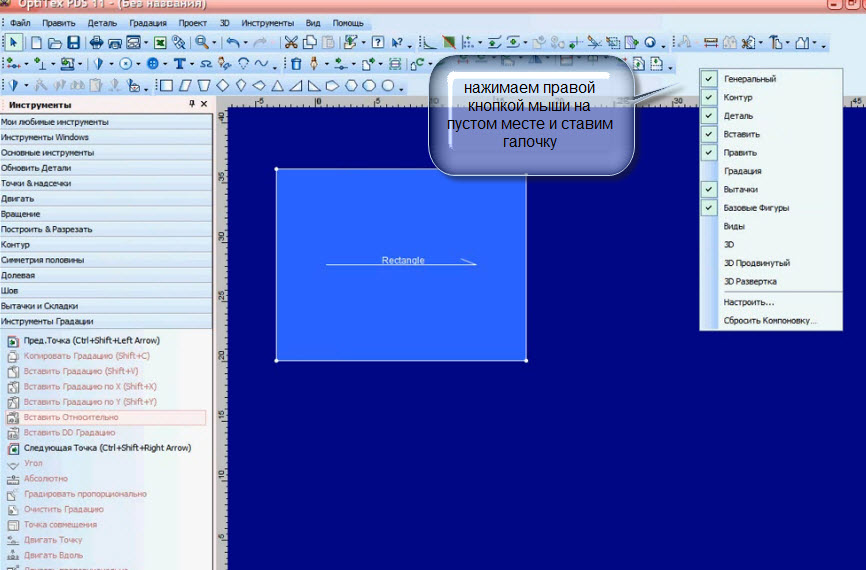Uncheck the Вытачки toolbar option

click(770, 189)
